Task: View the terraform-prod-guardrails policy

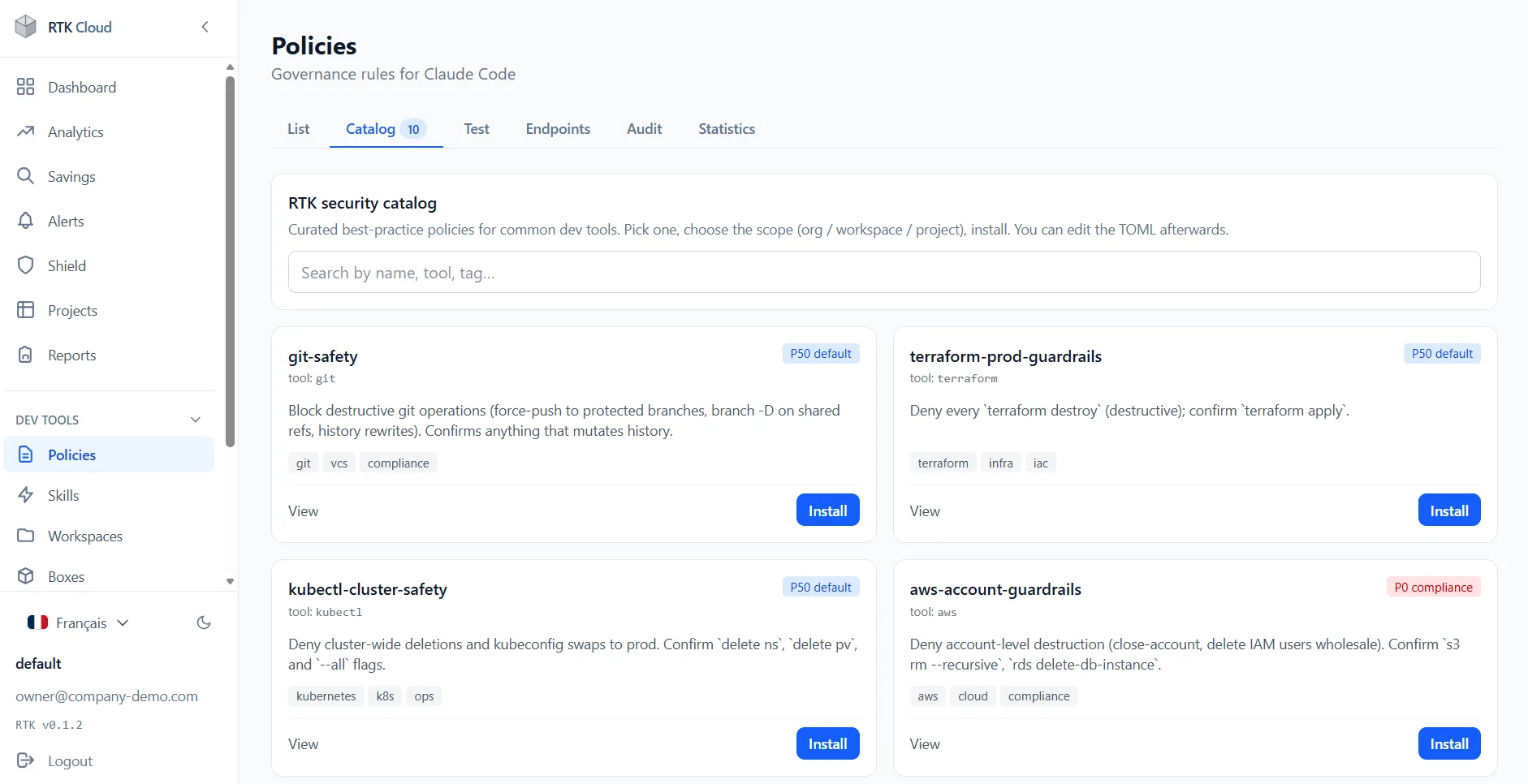Action: 925,511
